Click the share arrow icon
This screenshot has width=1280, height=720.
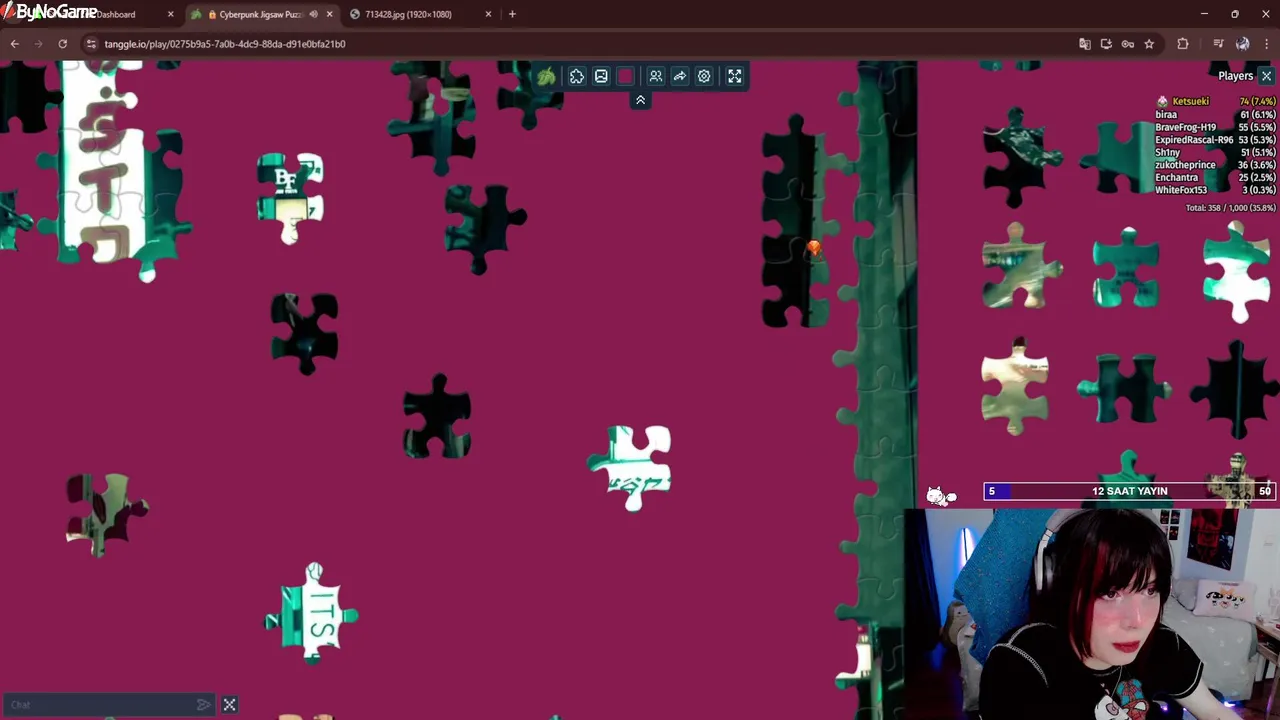[x=680, y=76]
